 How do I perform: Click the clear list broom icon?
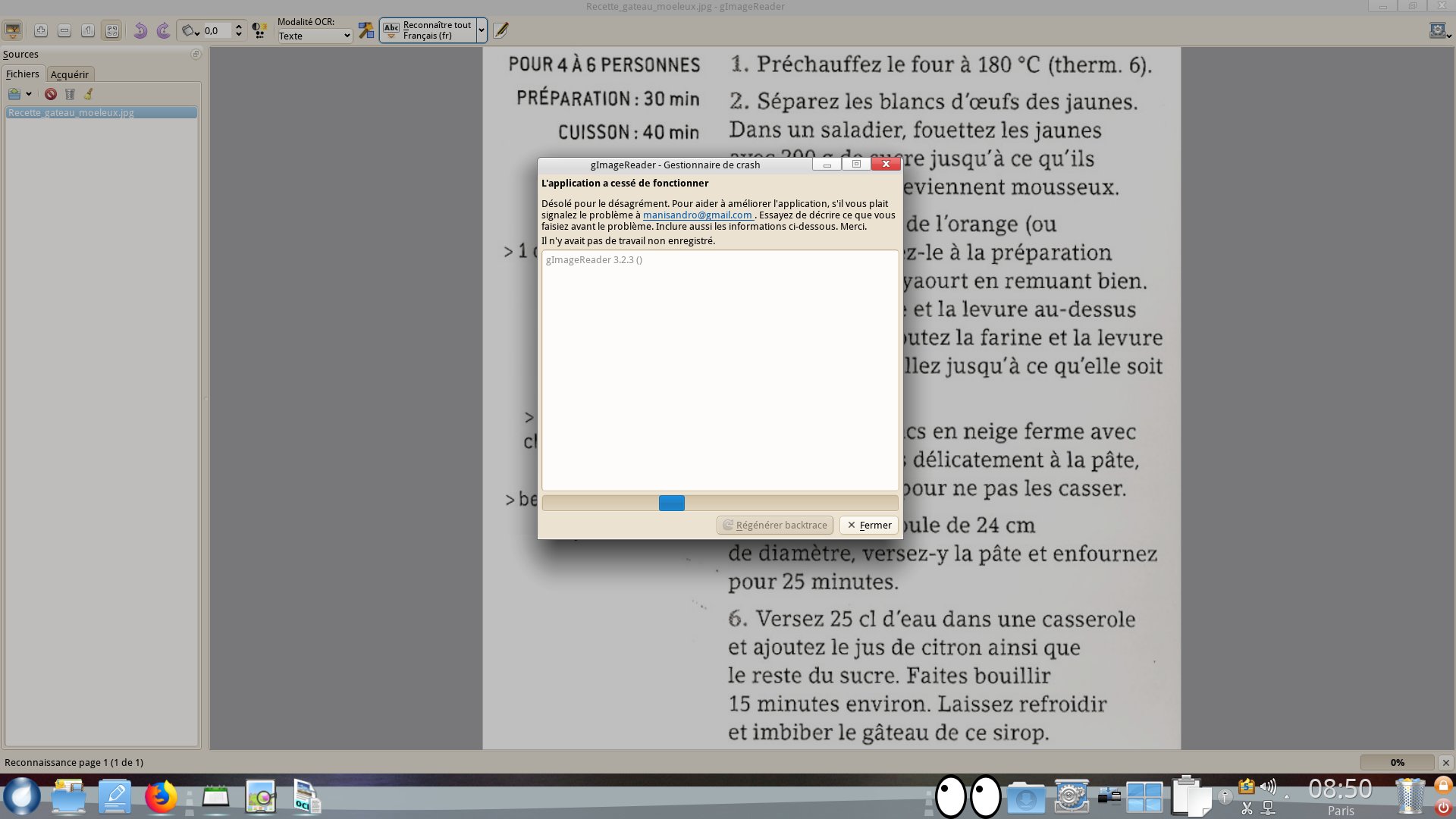tap(89, 94)
